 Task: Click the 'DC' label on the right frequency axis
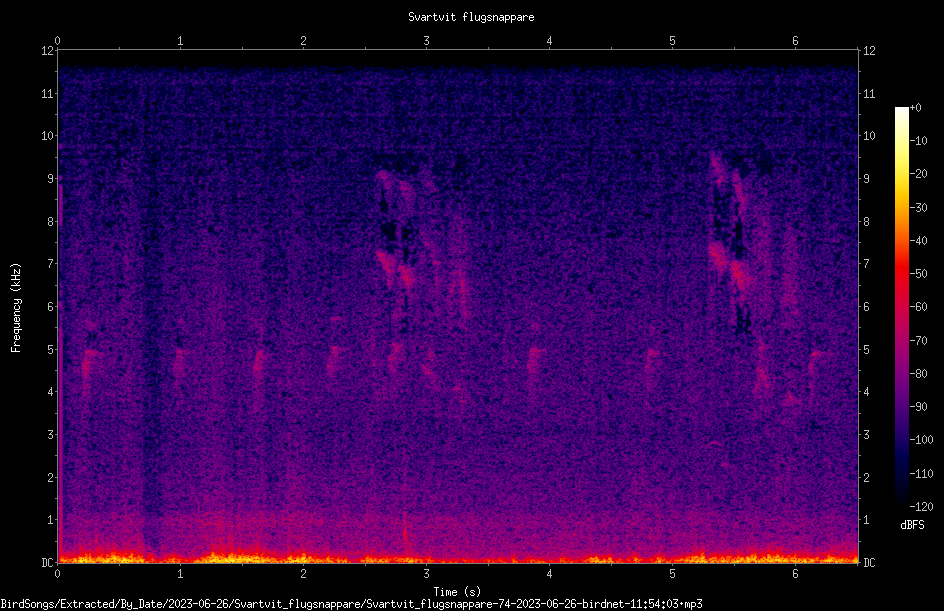tap(869, 563)
